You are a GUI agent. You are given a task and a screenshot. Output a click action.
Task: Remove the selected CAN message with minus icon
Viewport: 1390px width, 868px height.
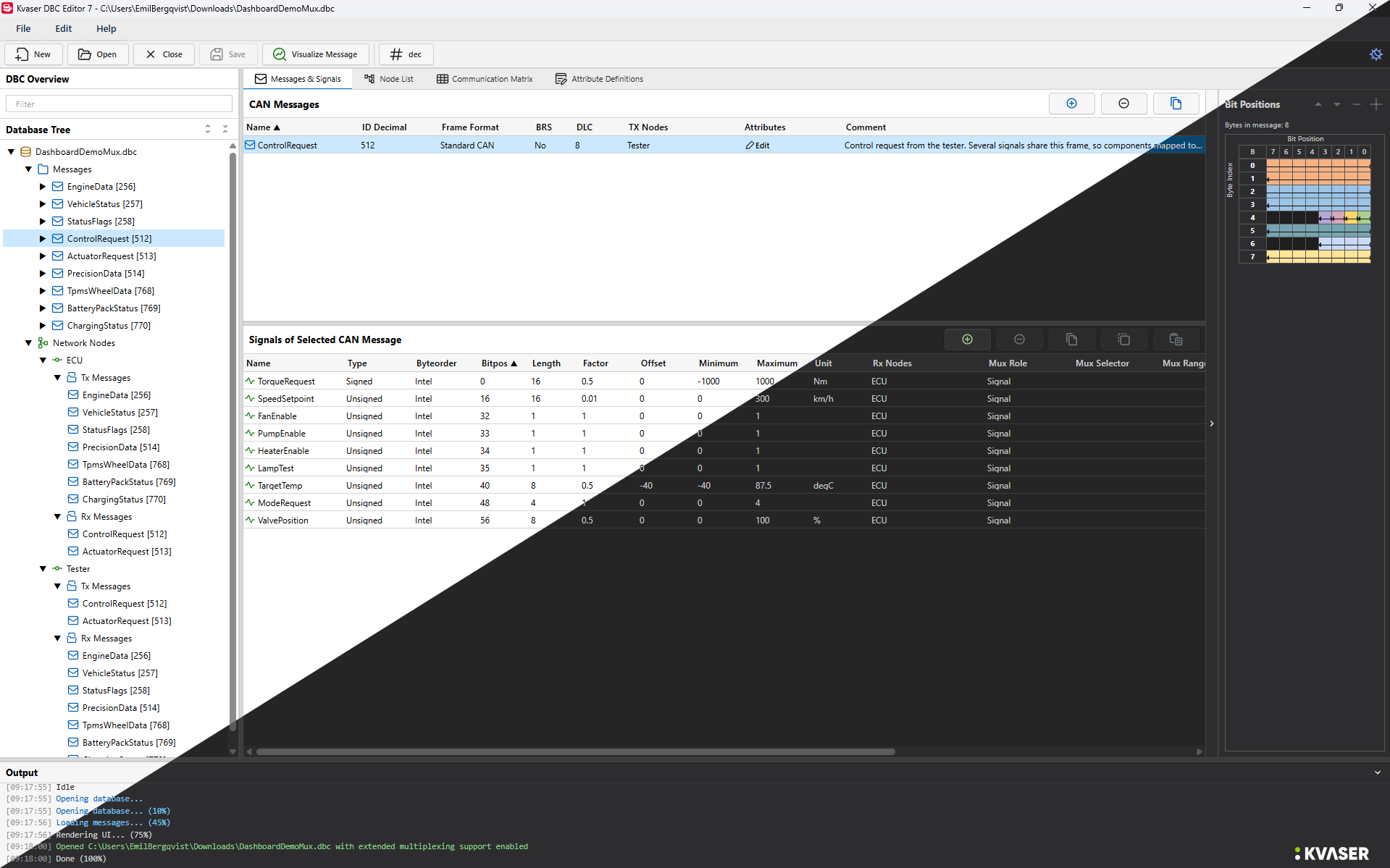pos(1123,104)
